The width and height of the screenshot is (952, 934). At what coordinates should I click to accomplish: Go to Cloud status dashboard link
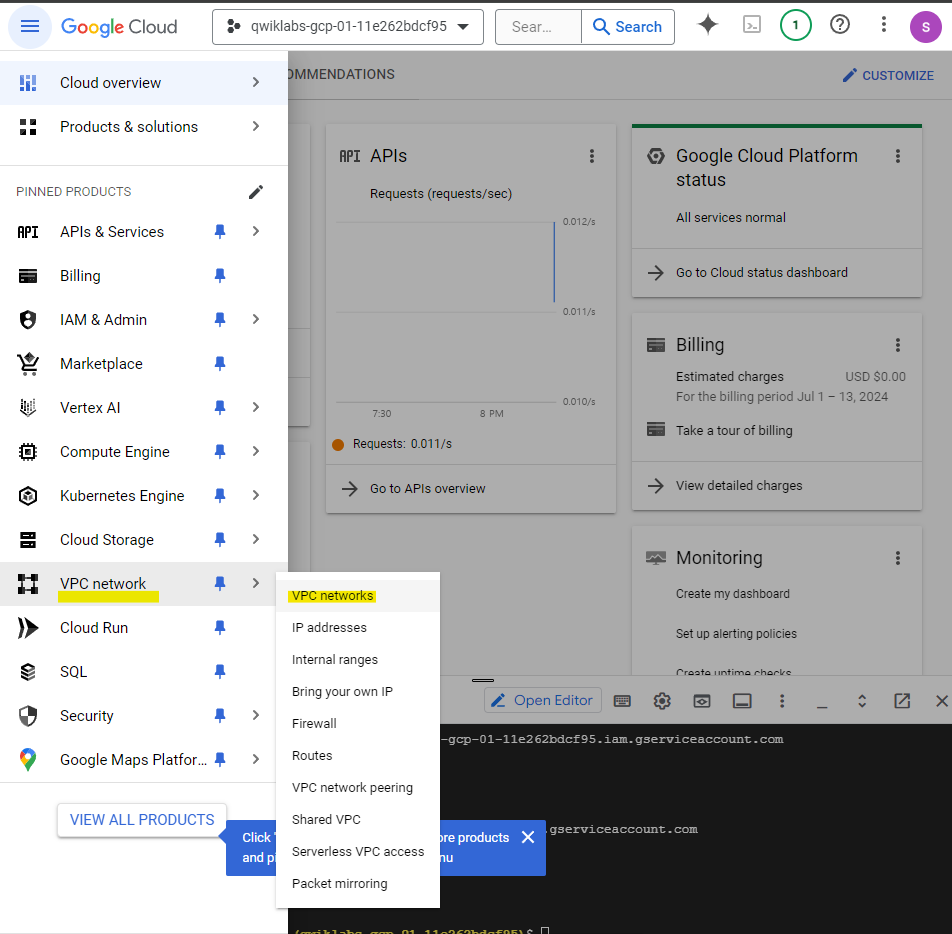point(762,273)
